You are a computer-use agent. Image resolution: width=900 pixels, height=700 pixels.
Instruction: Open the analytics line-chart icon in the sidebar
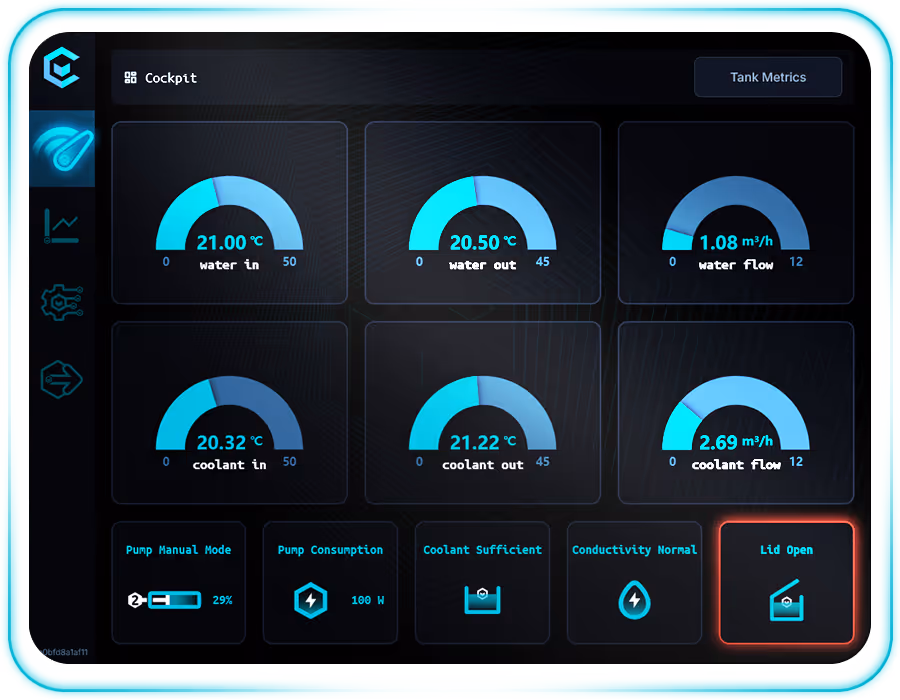pyautogui.click(x=62, y=225)
